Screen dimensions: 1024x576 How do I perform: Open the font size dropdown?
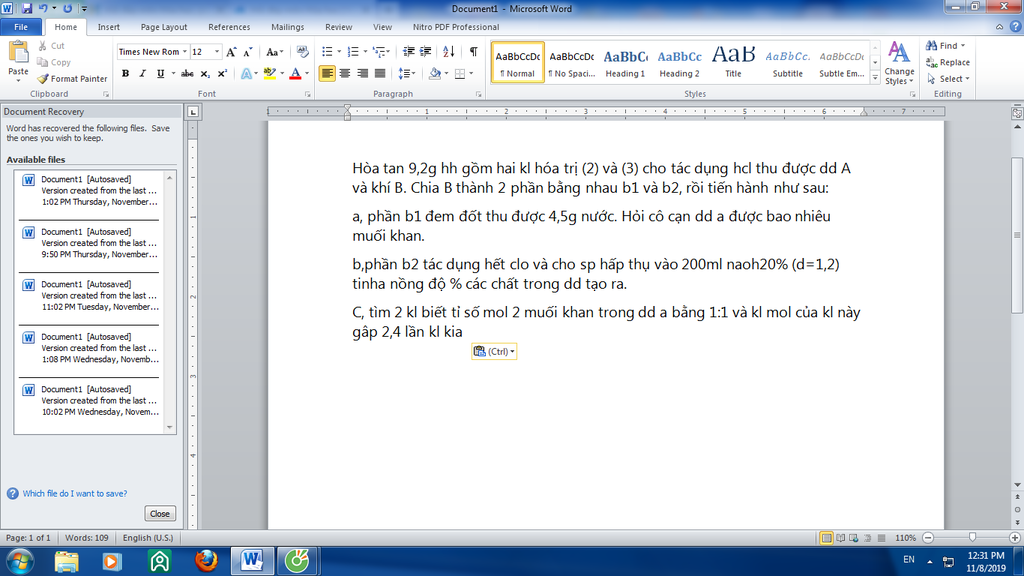(x=217, y=52)
